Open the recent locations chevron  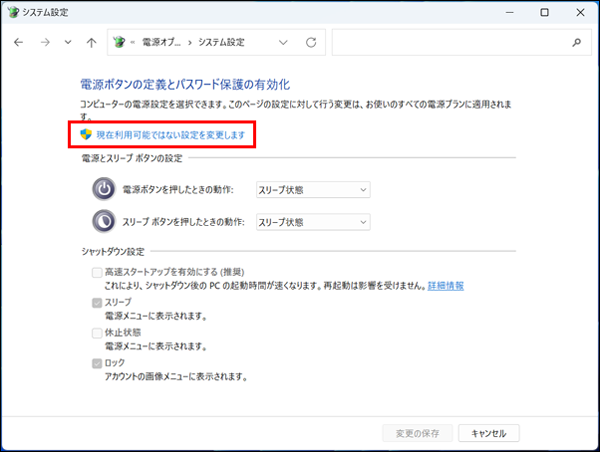point(67,43)
